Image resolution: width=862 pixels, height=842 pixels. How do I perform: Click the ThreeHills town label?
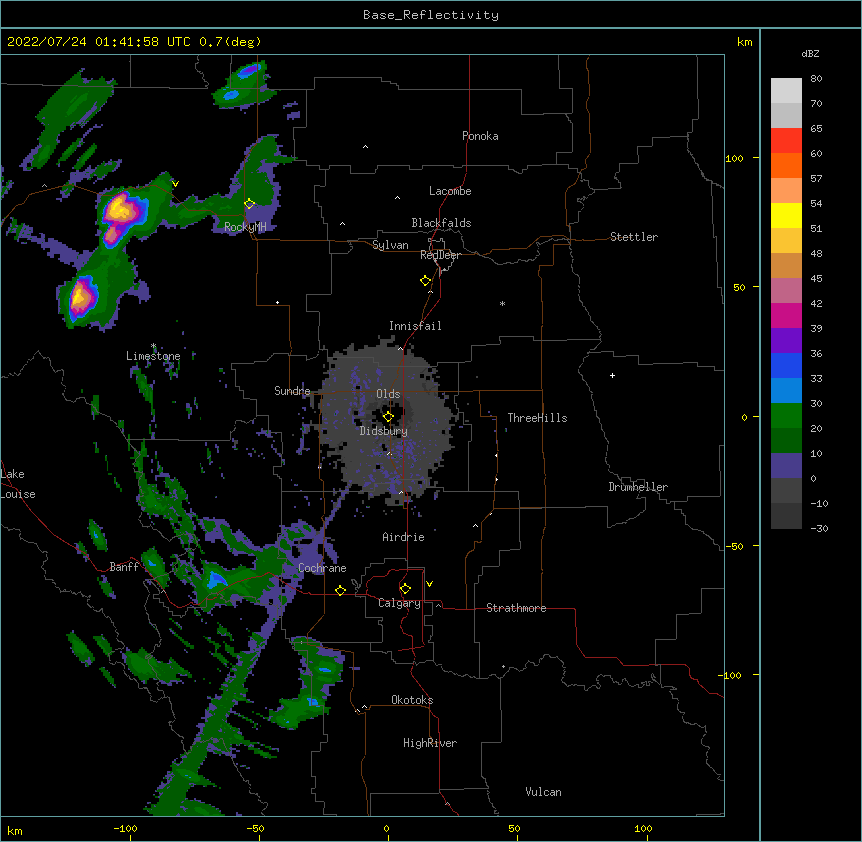pyautogui.click(x=537, y=418)
